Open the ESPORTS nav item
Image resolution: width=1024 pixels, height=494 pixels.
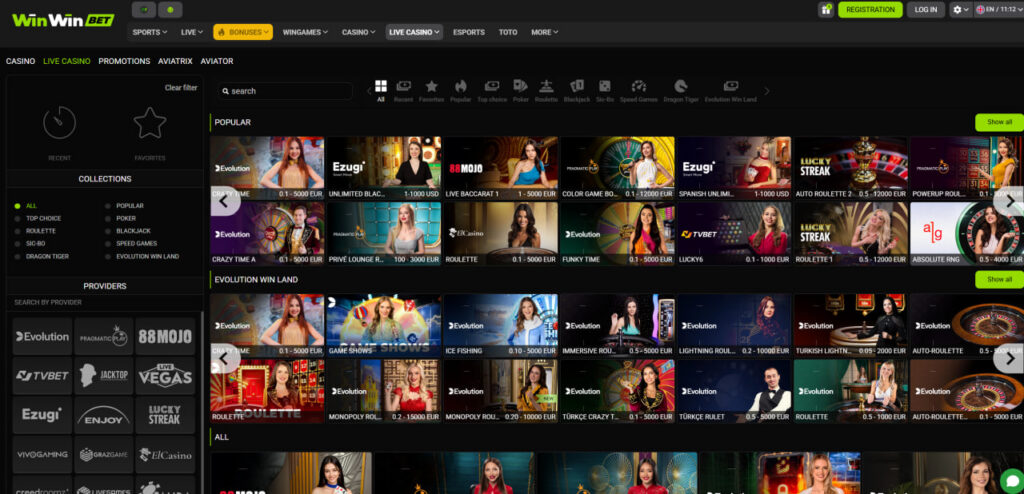(x=469, y=32)
